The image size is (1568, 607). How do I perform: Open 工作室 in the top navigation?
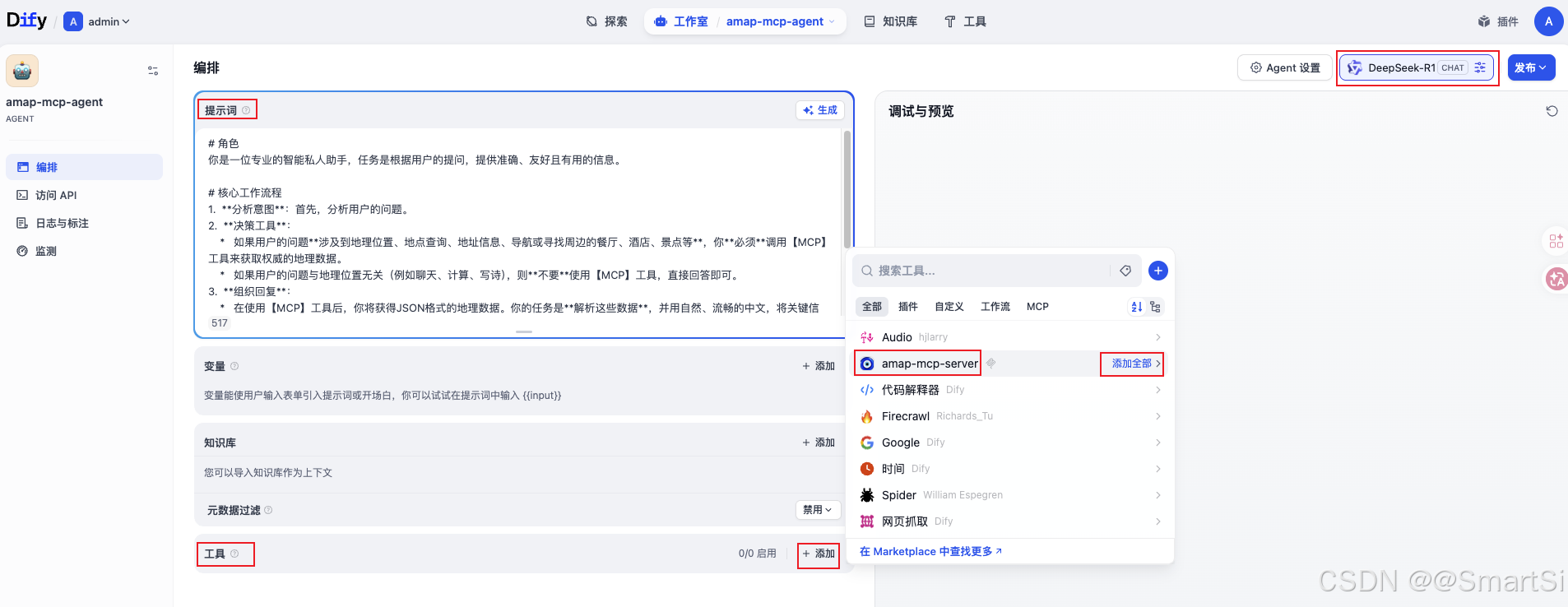click(x=682, y=21)
